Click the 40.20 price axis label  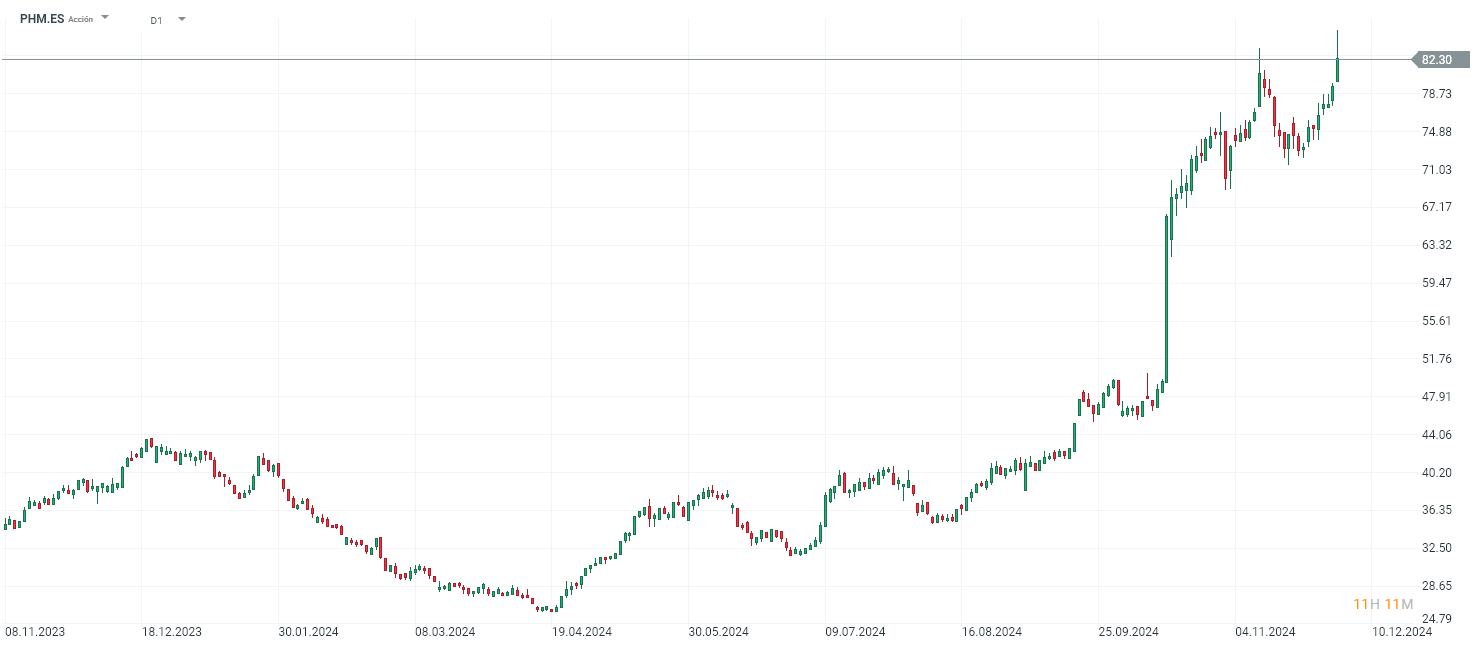(x=1436, y=472)
